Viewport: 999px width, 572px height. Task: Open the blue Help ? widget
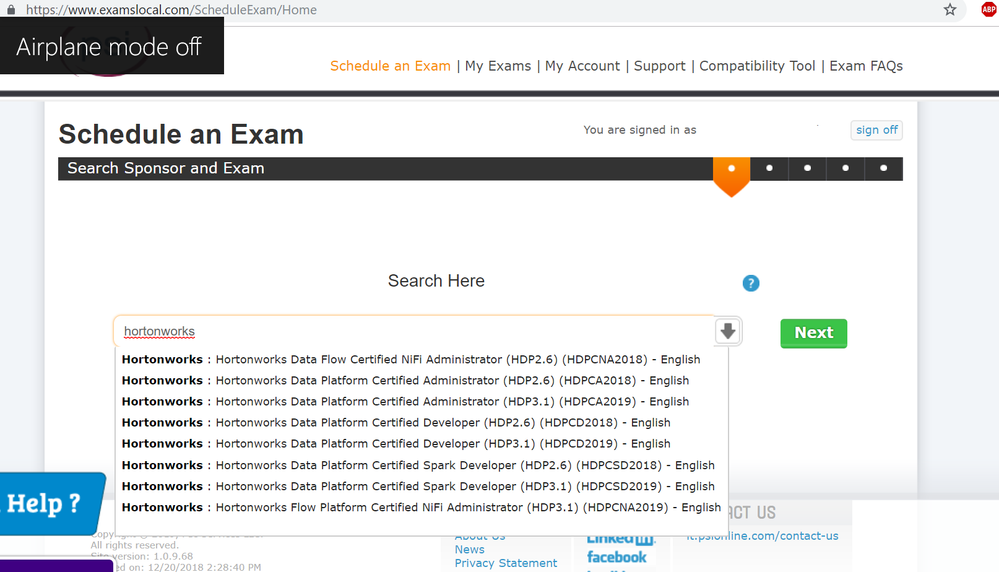(x=50, y=503)
